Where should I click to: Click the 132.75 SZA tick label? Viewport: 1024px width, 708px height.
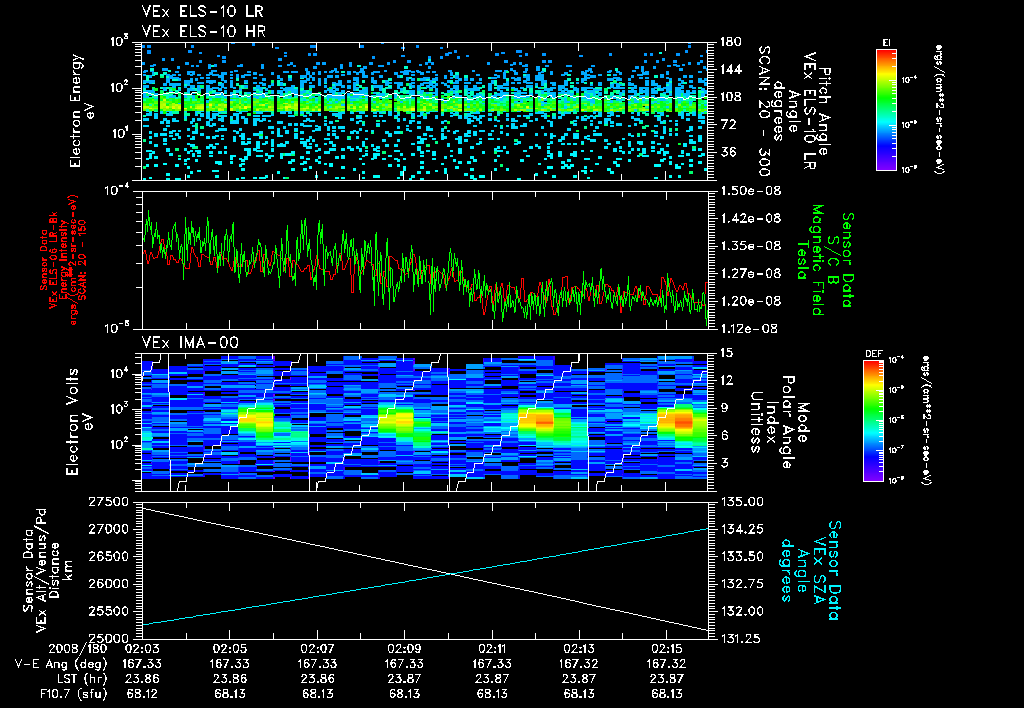tap(741, 584)
